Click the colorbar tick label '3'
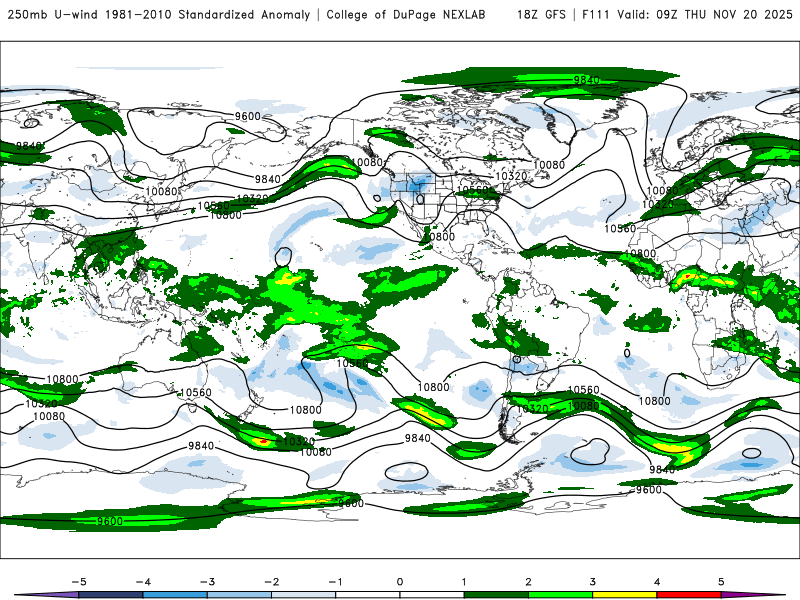 point(592,582)
